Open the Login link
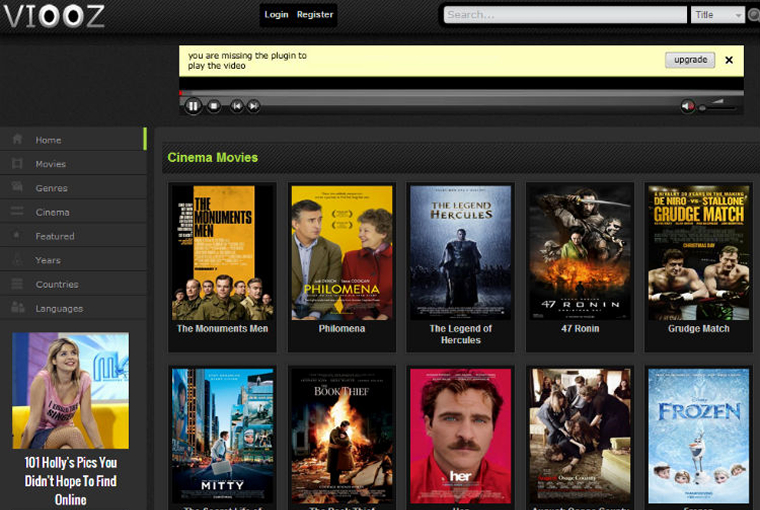Image resolution: width=760 pixels, height=510 pixels. 276,15
